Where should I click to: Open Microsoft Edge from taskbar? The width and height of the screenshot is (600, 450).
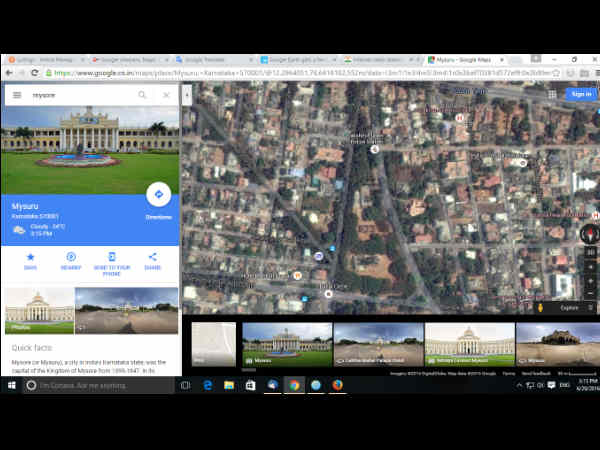click(x=207, y=385)
